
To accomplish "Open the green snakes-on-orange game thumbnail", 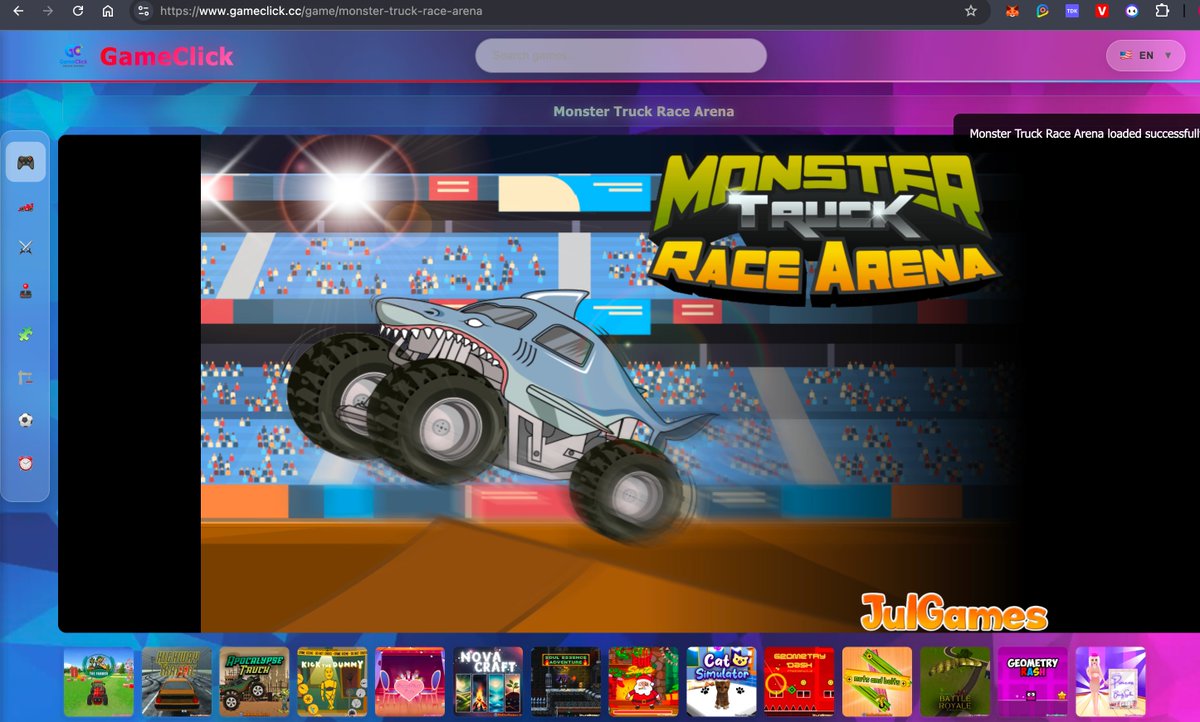I will (x=878, y=681).
